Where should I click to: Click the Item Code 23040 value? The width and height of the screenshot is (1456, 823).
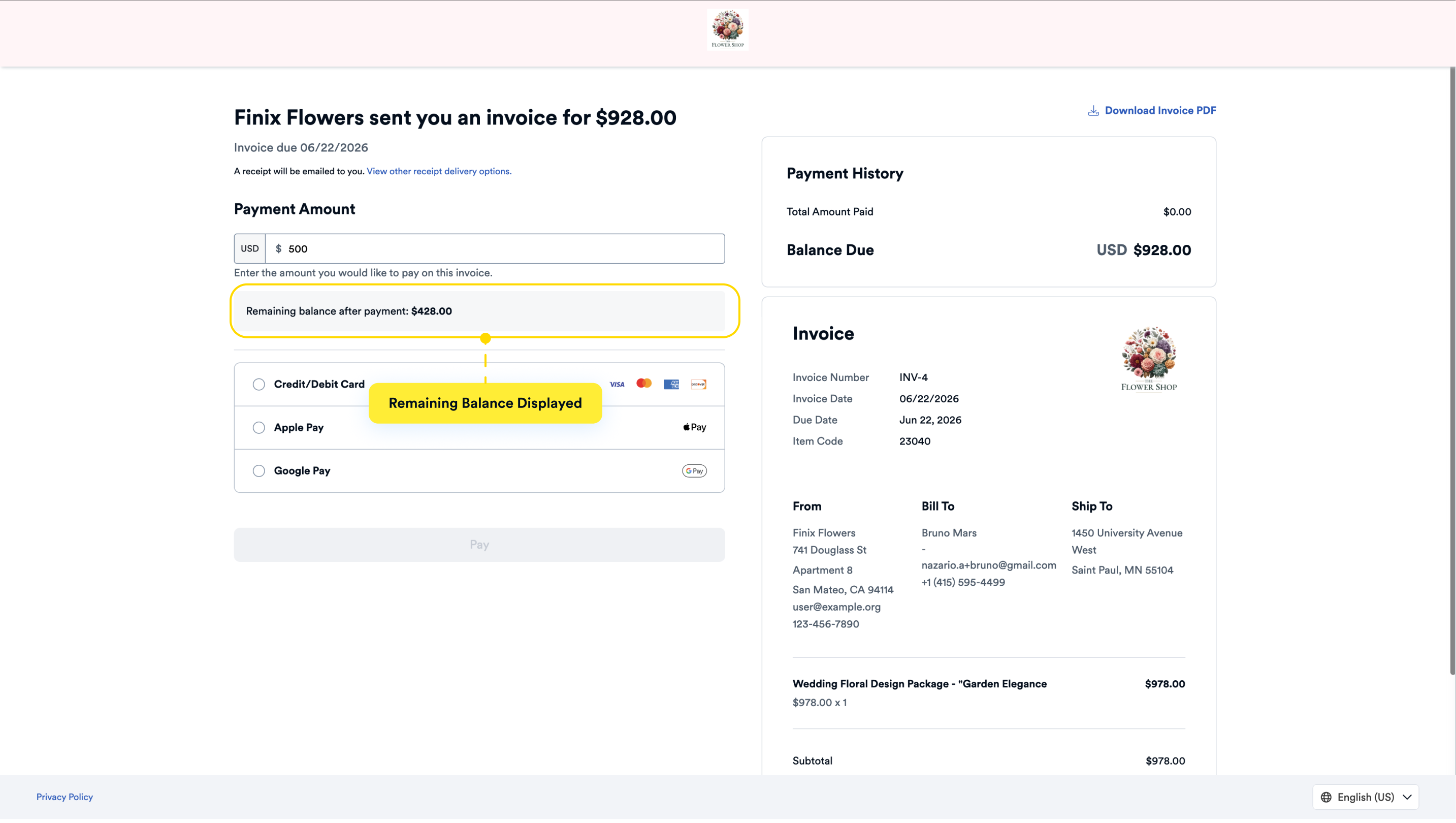click(x=915, y=441)
